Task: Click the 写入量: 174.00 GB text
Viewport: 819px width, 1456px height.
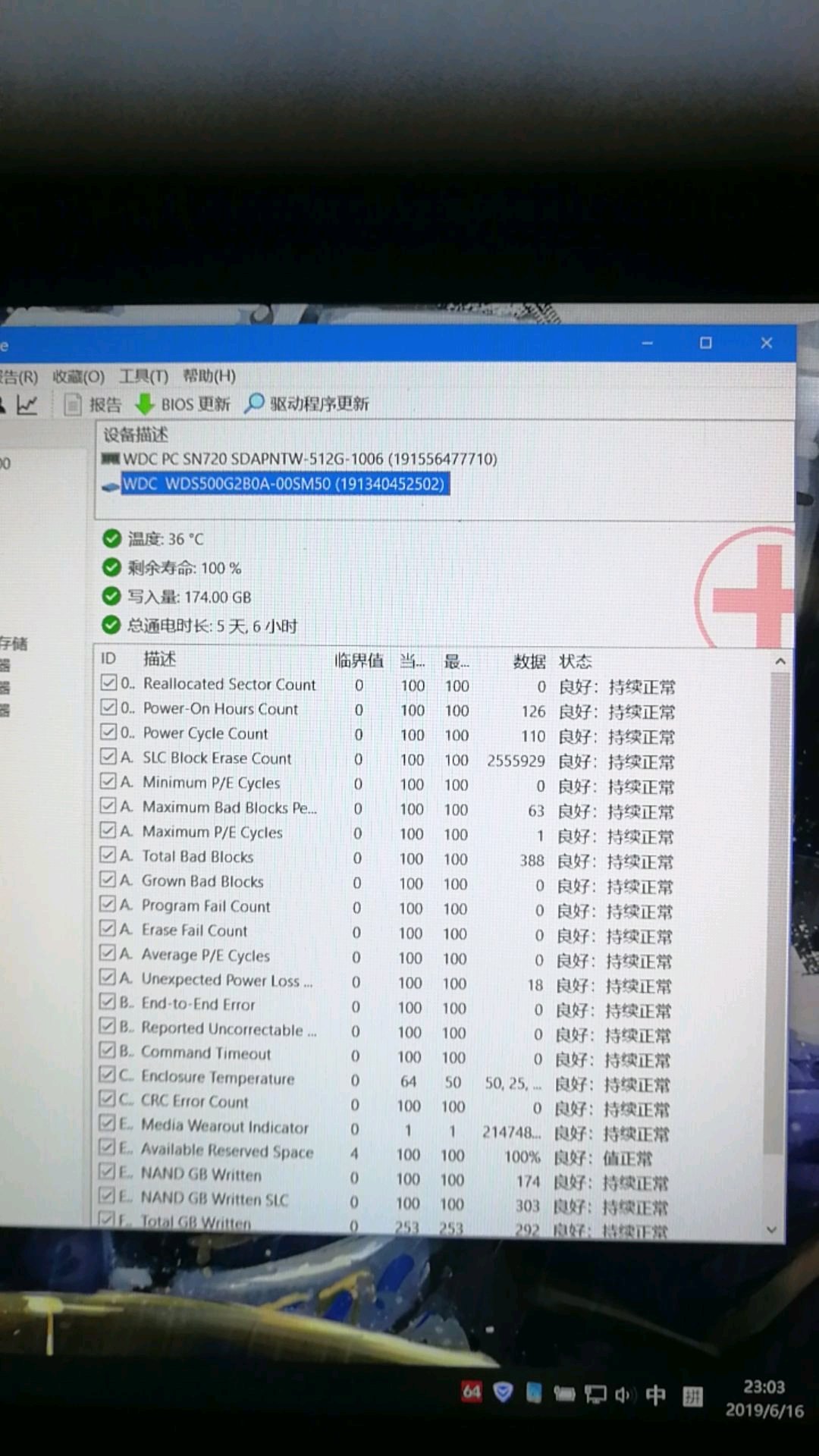Action: (x=189, y=596)
